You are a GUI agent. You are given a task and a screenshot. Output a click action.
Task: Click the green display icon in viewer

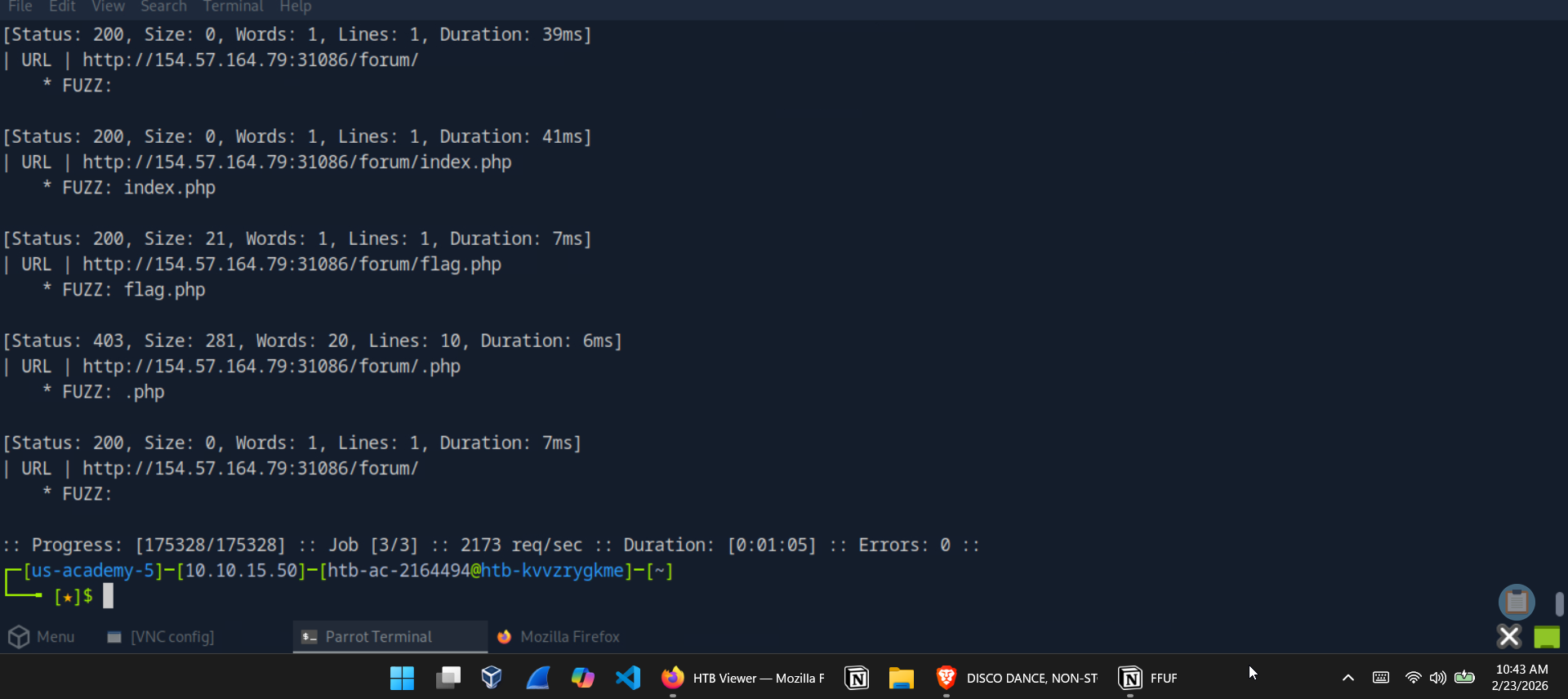tap(1547, 637)
